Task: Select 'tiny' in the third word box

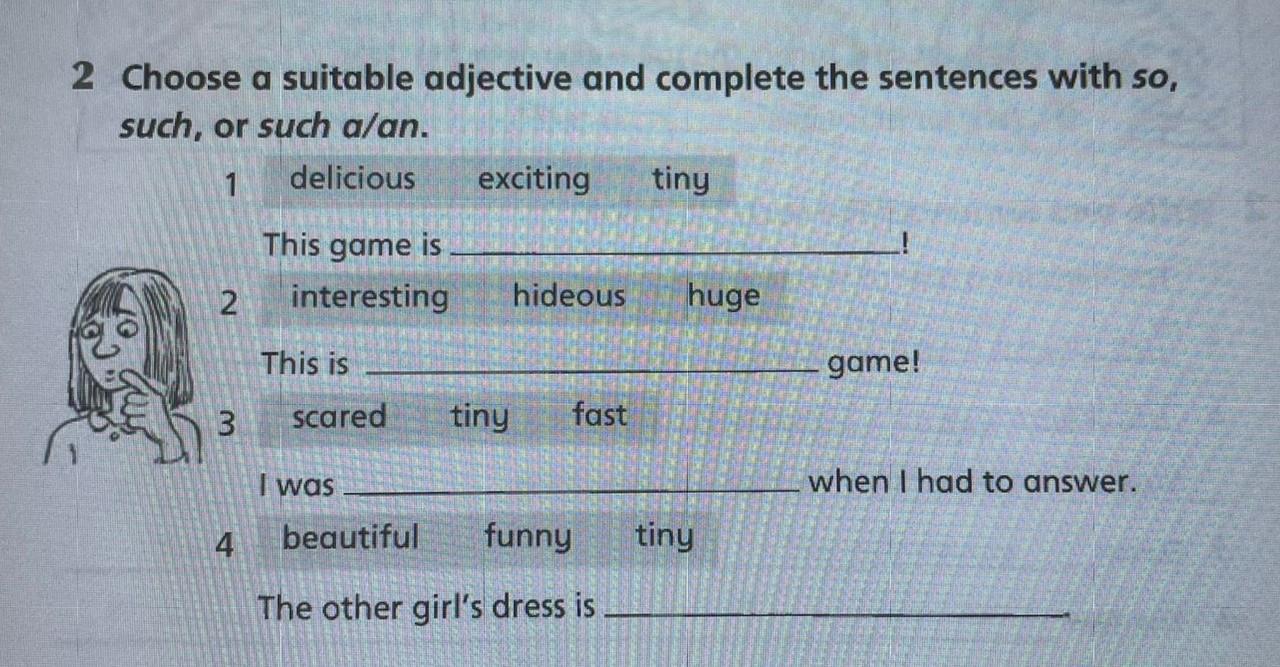Action: [479, 416]
